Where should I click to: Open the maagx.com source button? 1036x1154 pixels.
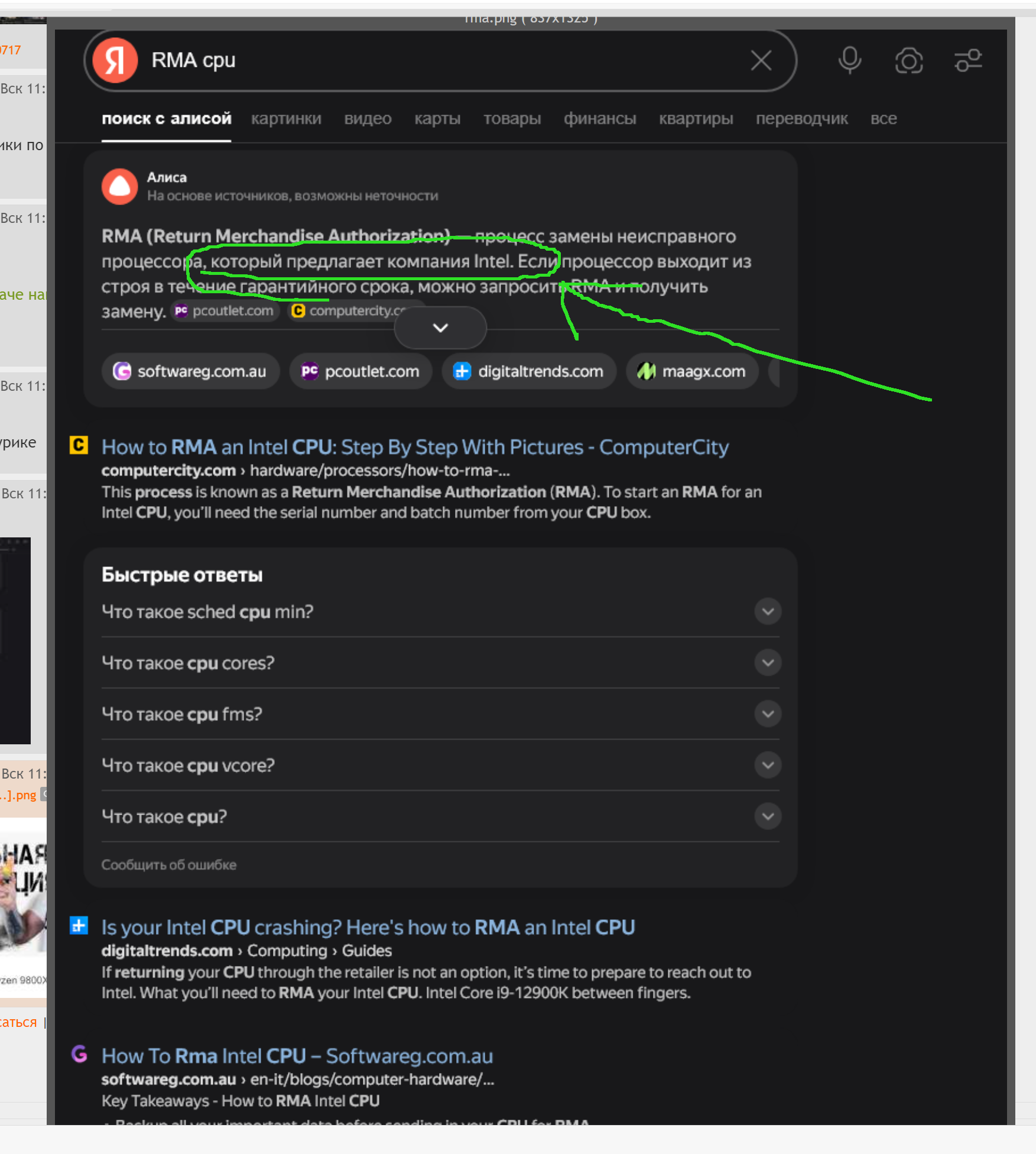[692, 371]
